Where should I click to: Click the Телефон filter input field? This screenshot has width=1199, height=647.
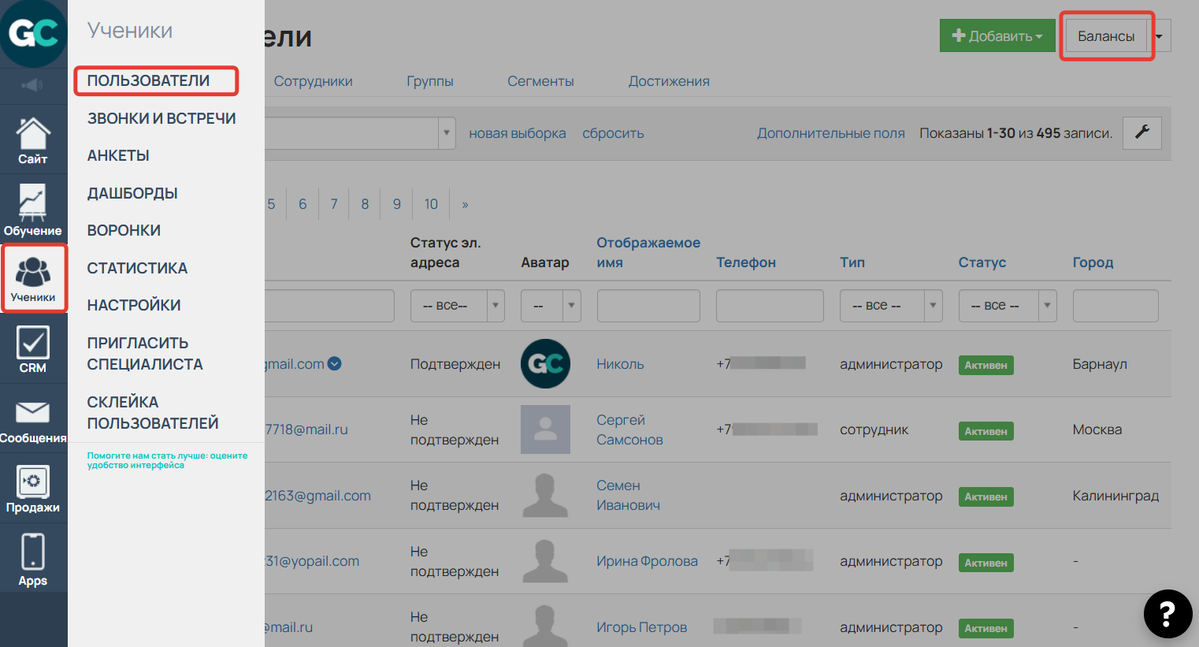pos(769,306)
